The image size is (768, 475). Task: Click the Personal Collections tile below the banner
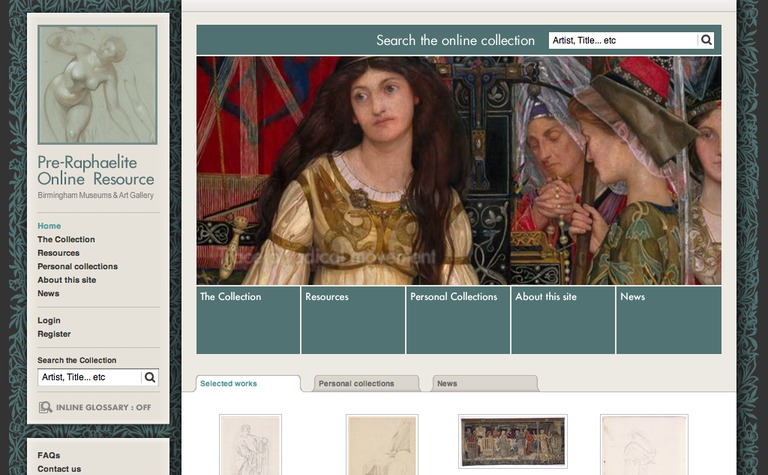pos(458,320)
